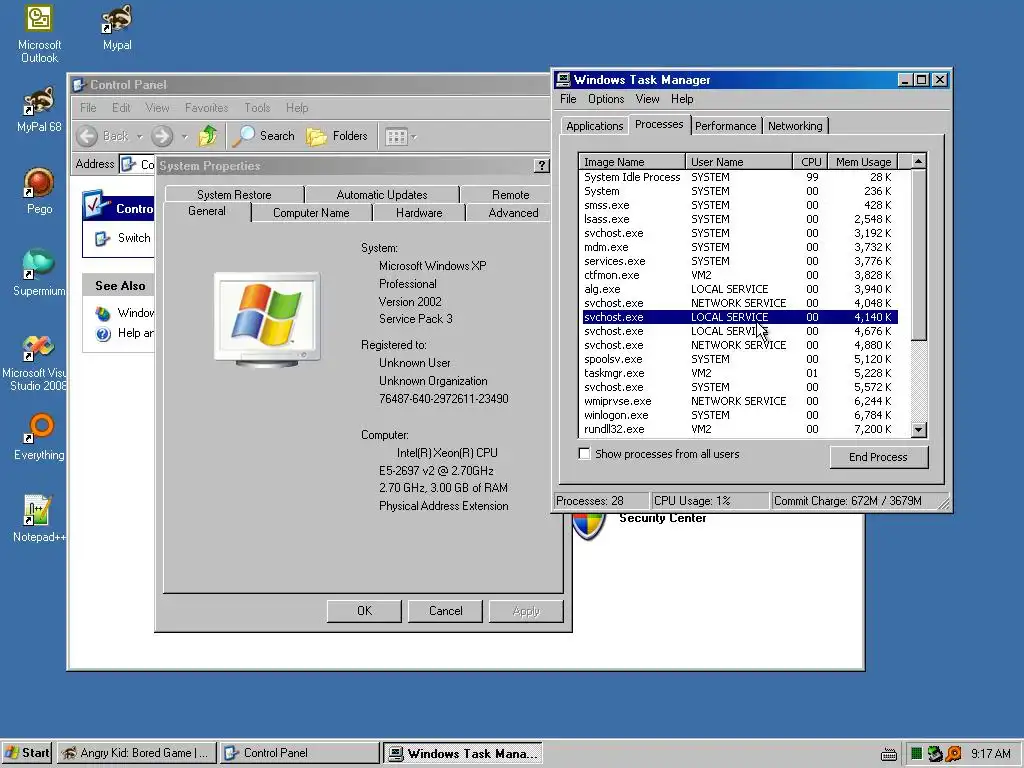The height and width of the screenshot is (768, 1024).
Task: Click the Folders toolbar button
Action: pyautogui.click(x=337, y=136)
